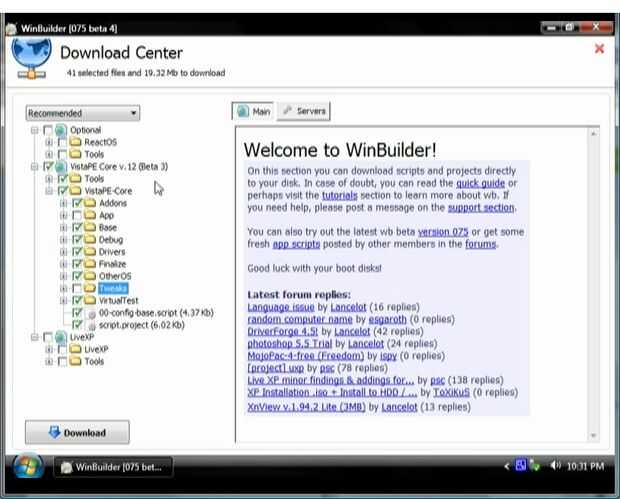
Task: Click the 00-config-base.script file icon
Action: 91,313
